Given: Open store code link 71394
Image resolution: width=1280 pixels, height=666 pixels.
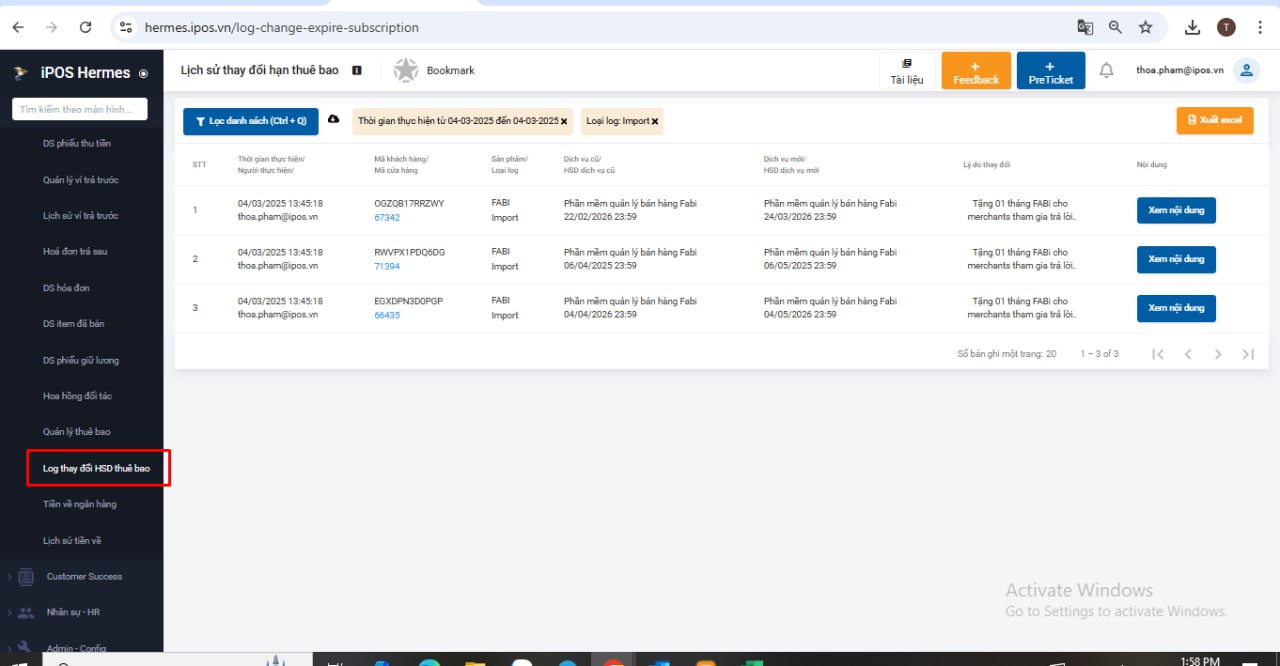Looking at the screenshot, I should click(387, 267).
